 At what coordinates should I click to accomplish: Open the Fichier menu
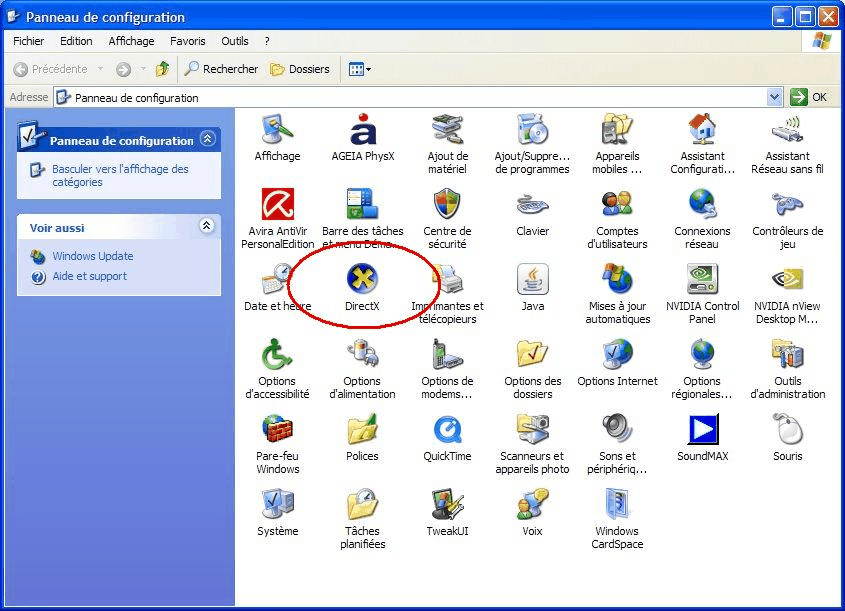click(29, 41)
